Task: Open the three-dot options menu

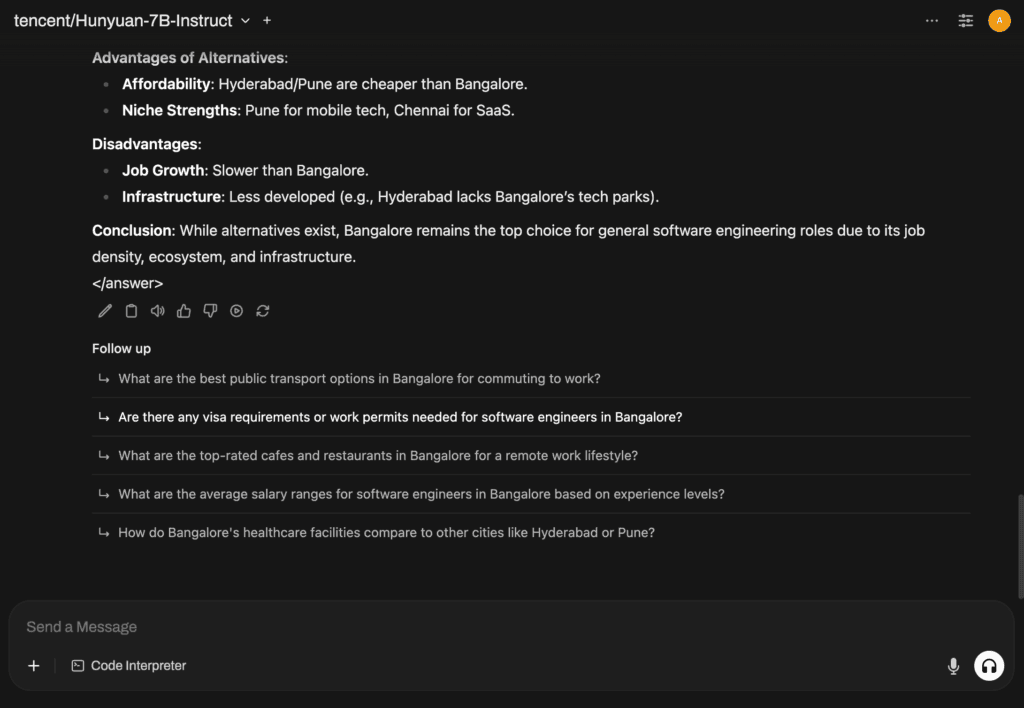Action: pos(932,21)
